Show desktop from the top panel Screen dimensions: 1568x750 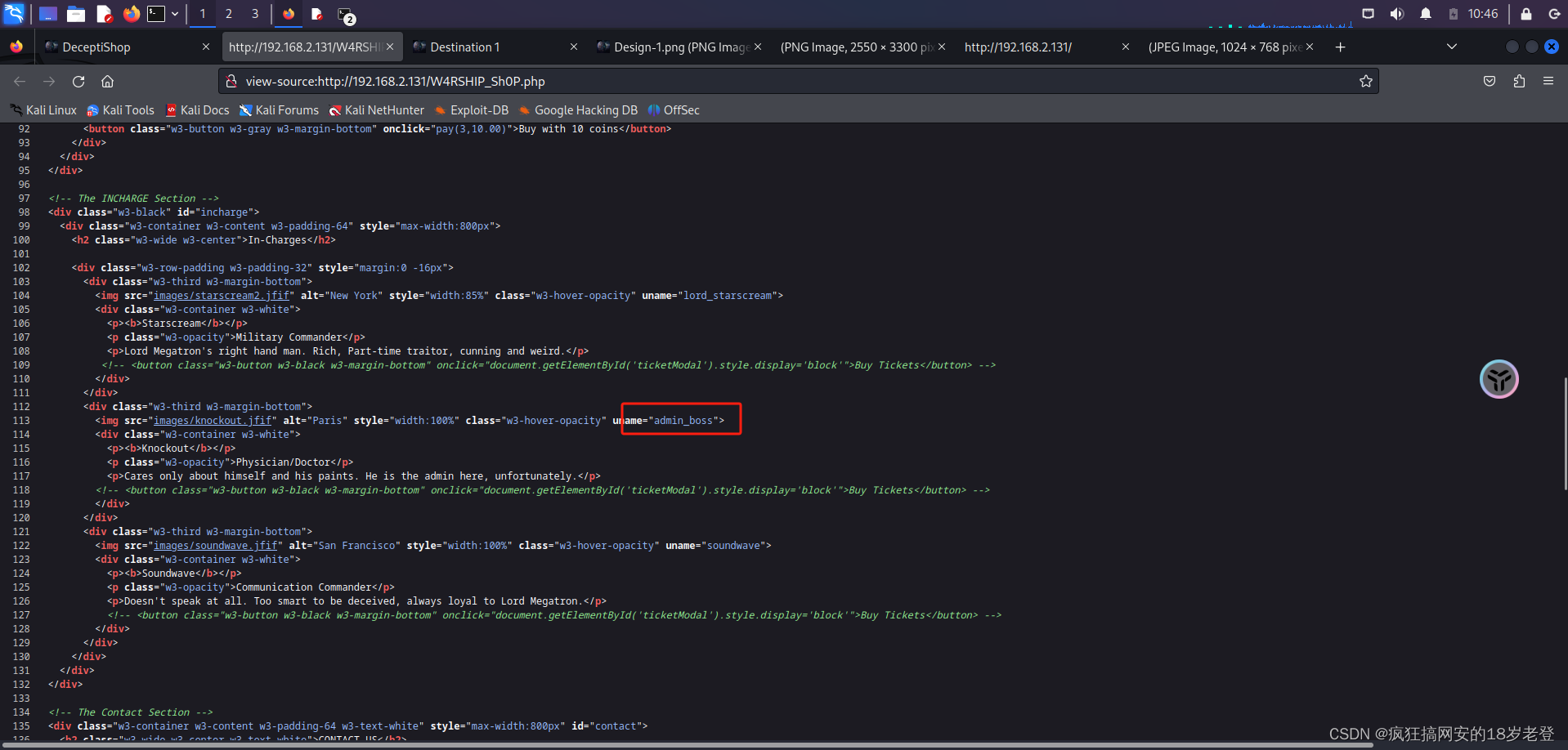[x=48, y=14]
